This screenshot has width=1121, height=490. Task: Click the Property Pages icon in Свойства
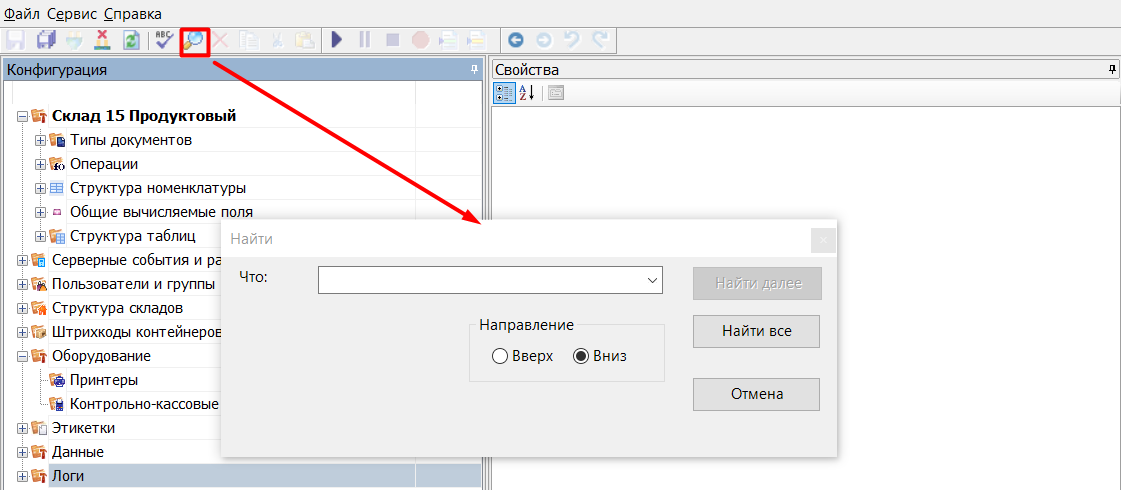tap(555, 93)
